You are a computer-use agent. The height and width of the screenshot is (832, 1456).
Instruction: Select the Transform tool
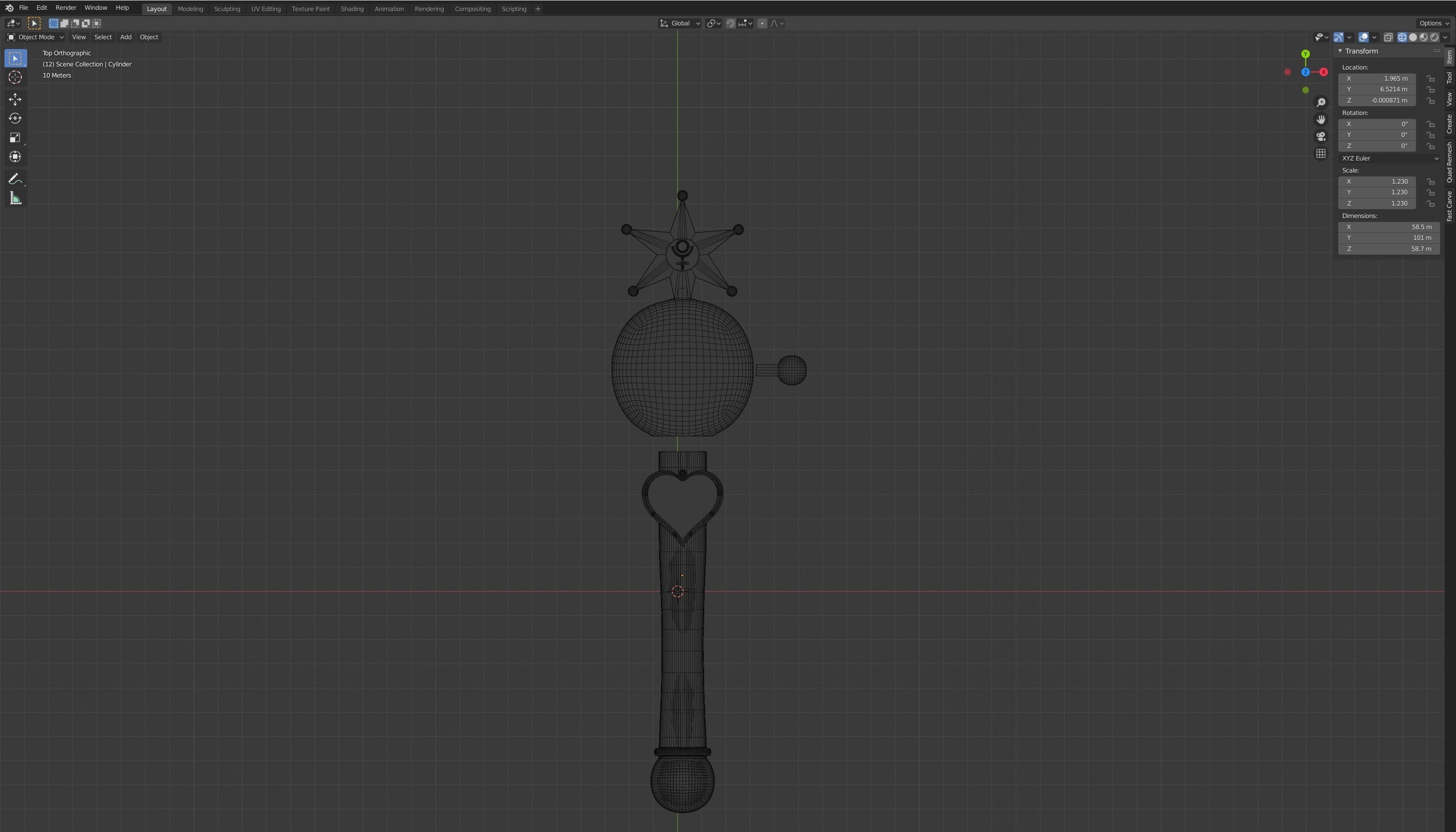pyautogui.click(x=16, y=157)
